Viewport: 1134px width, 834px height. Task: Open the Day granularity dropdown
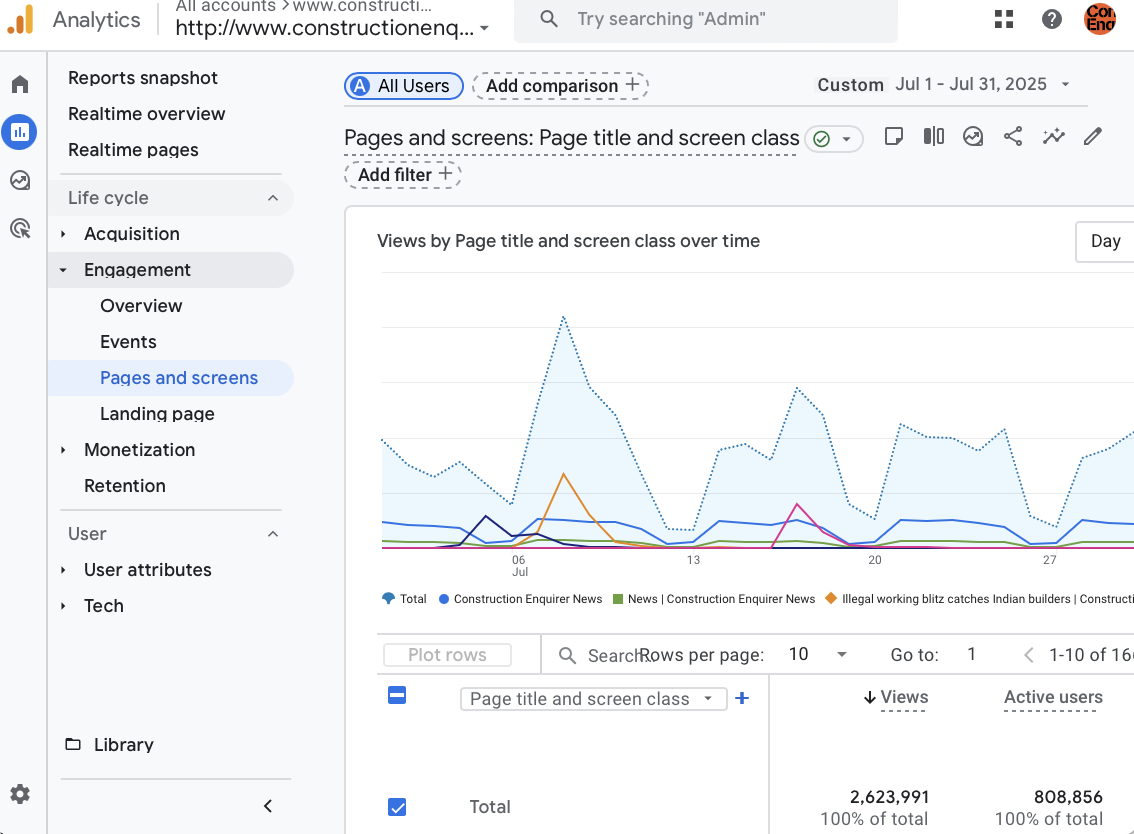coord(1105,242)
